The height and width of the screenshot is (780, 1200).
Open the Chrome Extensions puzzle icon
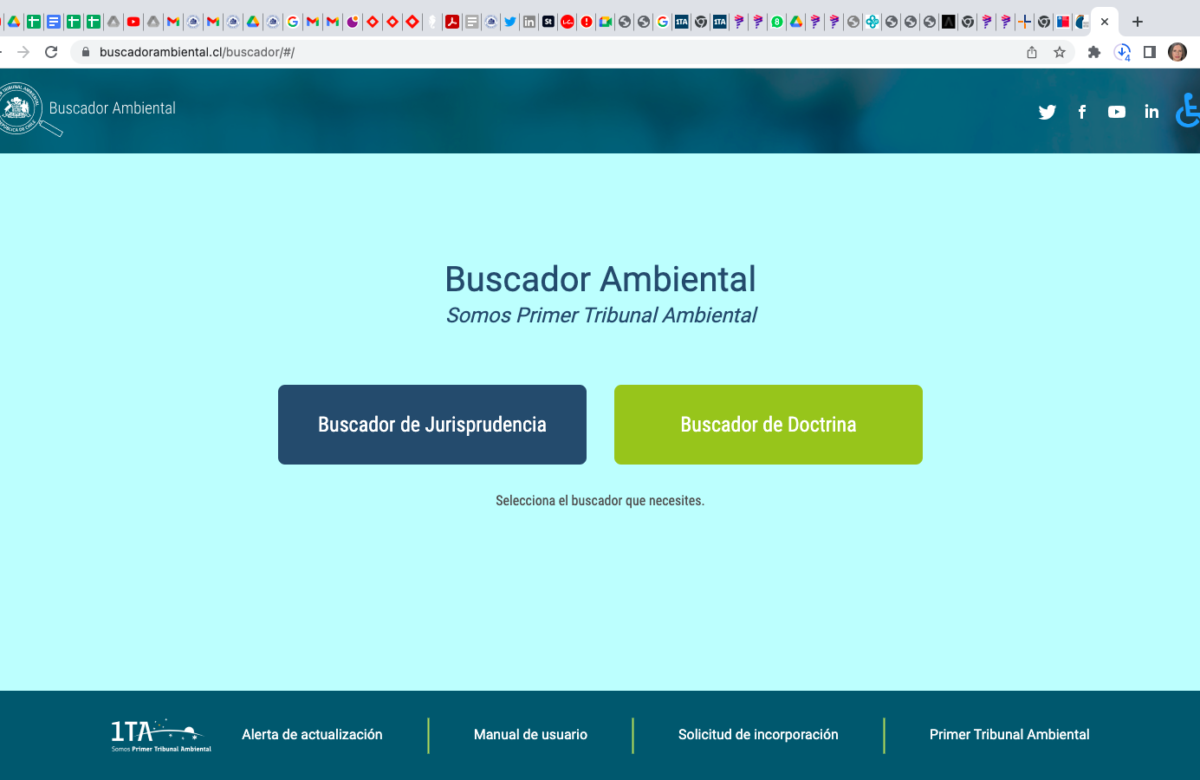click(x=1094, y=52)
